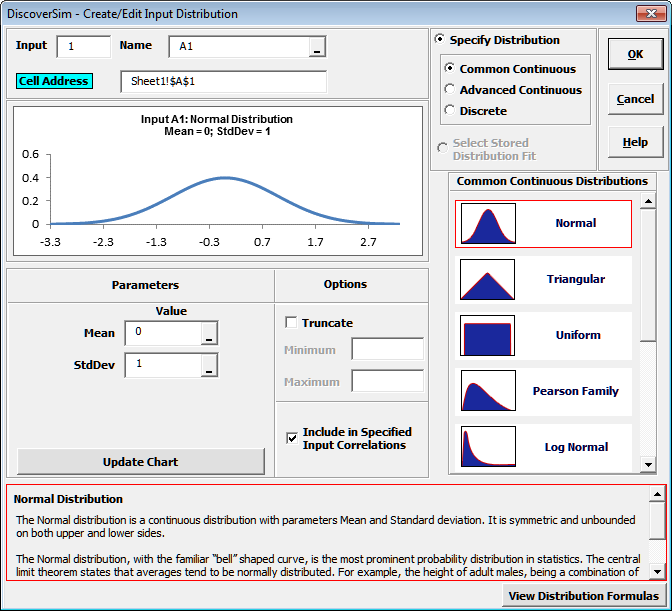The image size is (672, 611).
Task: Choose the Triangular distribution thumbnail
Action: tap(487, 280)
